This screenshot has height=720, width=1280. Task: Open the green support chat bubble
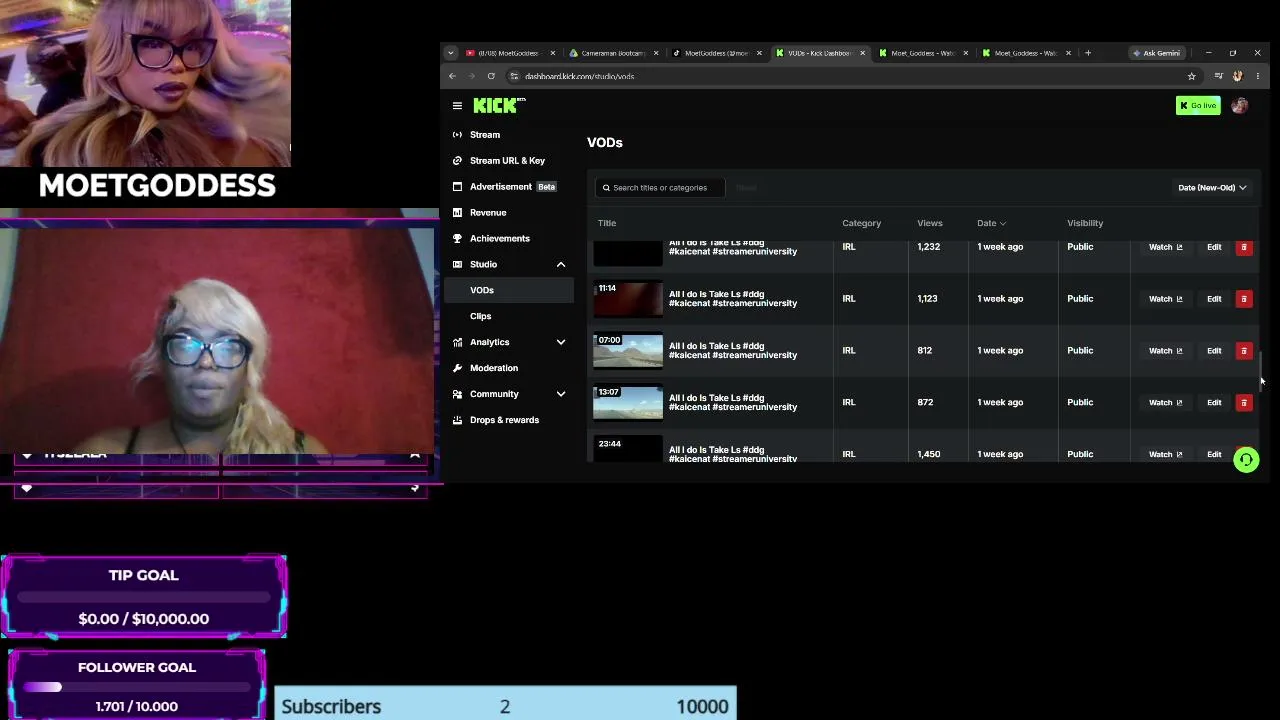1246,459
